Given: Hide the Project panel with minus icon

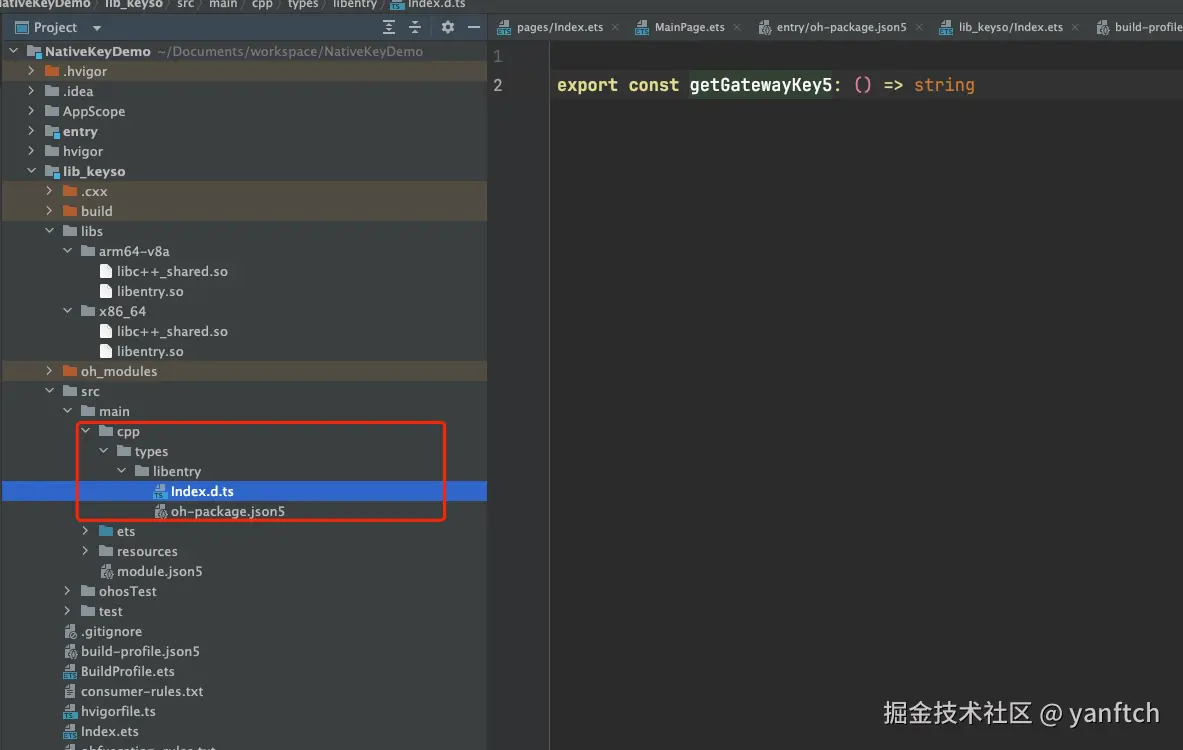Looking at the screenshot, I should (474, 27).
